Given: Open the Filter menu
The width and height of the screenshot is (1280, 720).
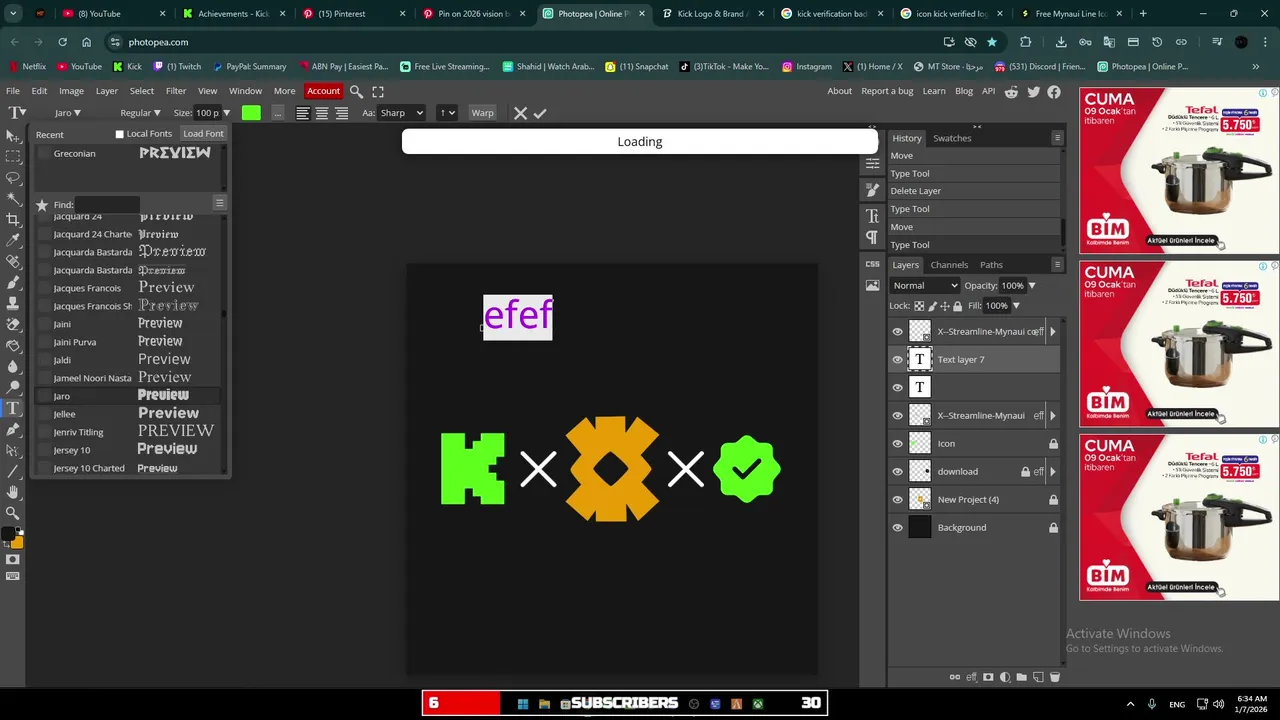Looking at the screenshot, I should 176,91.
